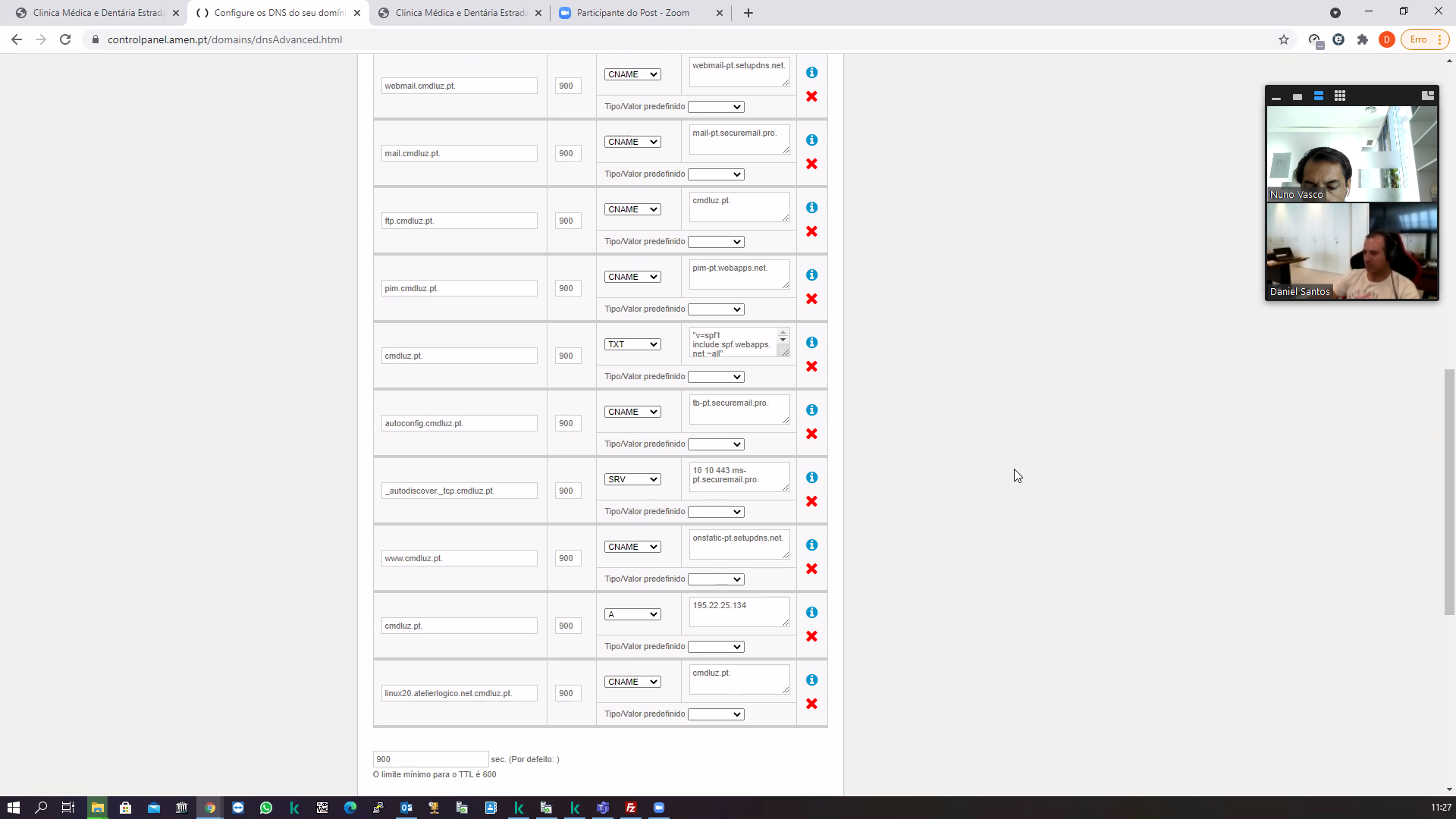This screenshot has height=819, width=1456.
Task: Delete the TXT spf record
Action: [x=811, y=366]
